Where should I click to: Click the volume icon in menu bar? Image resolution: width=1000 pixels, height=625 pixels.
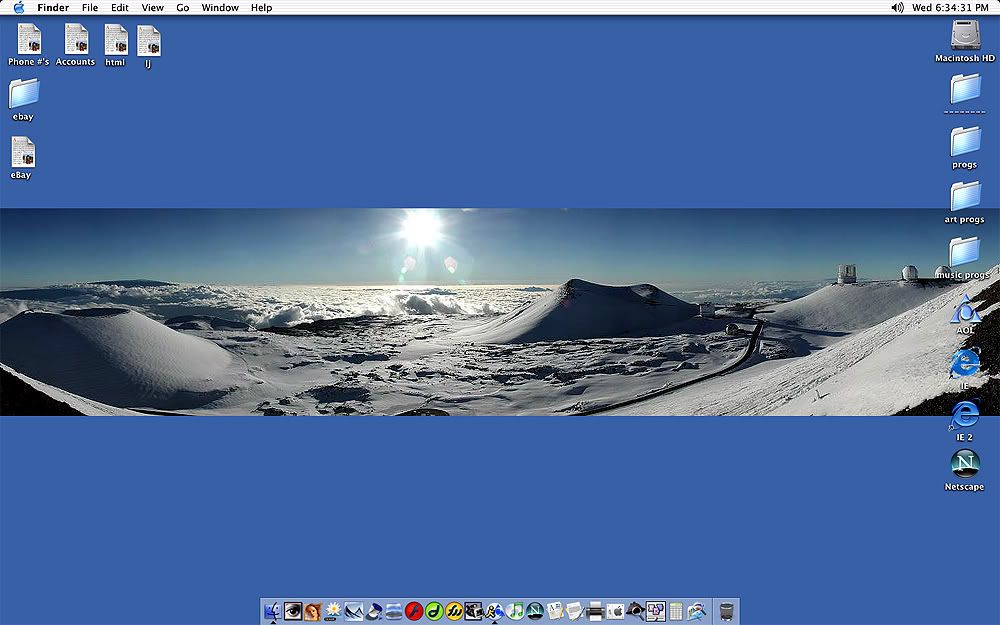897,8
